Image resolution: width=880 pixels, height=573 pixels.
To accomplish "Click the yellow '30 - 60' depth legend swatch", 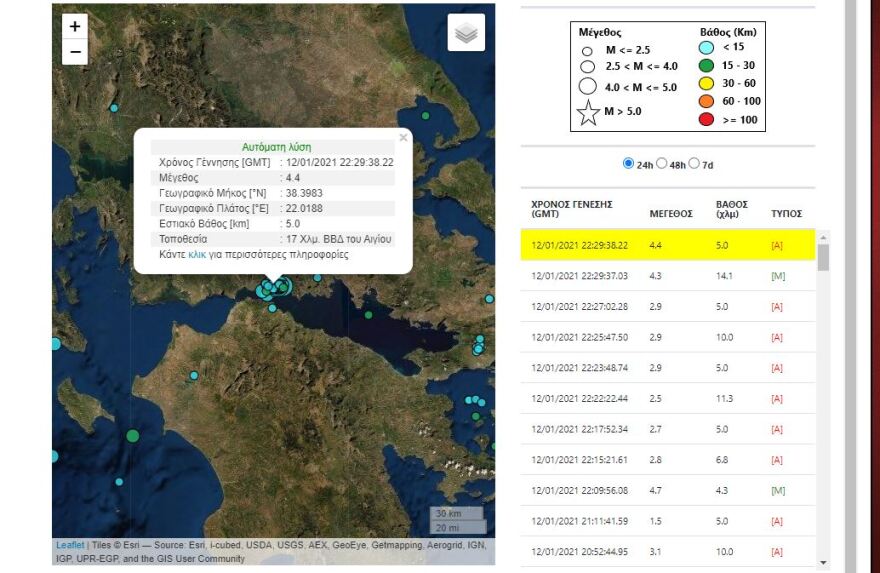I will [706, 84].
